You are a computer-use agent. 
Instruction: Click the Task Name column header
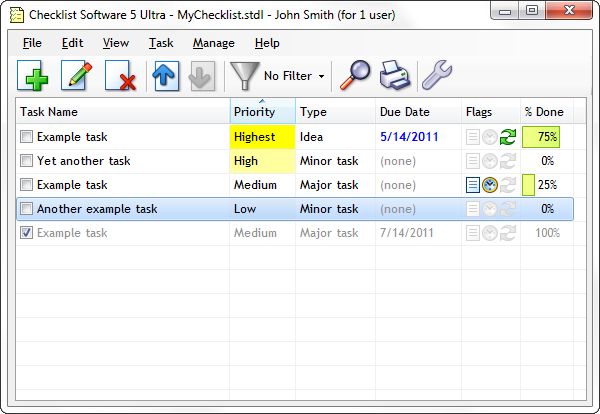(123, 111)
